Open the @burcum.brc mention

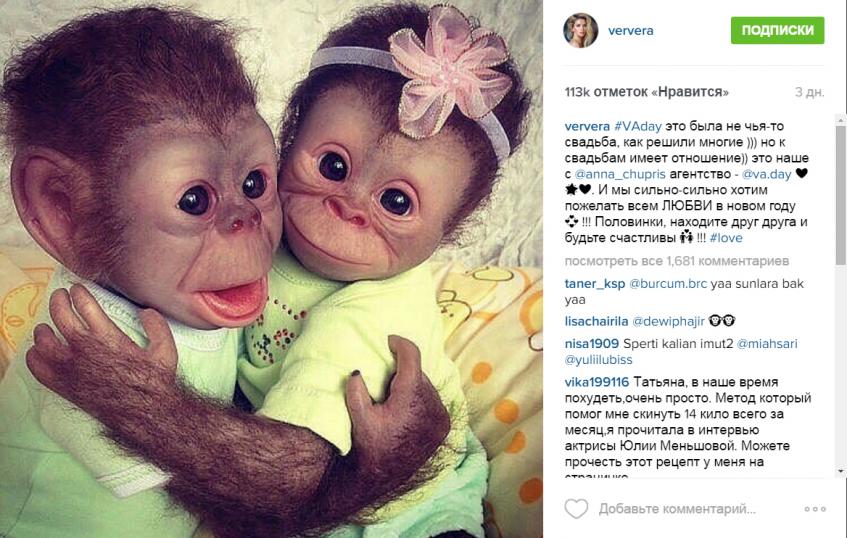tap(668, 284)
